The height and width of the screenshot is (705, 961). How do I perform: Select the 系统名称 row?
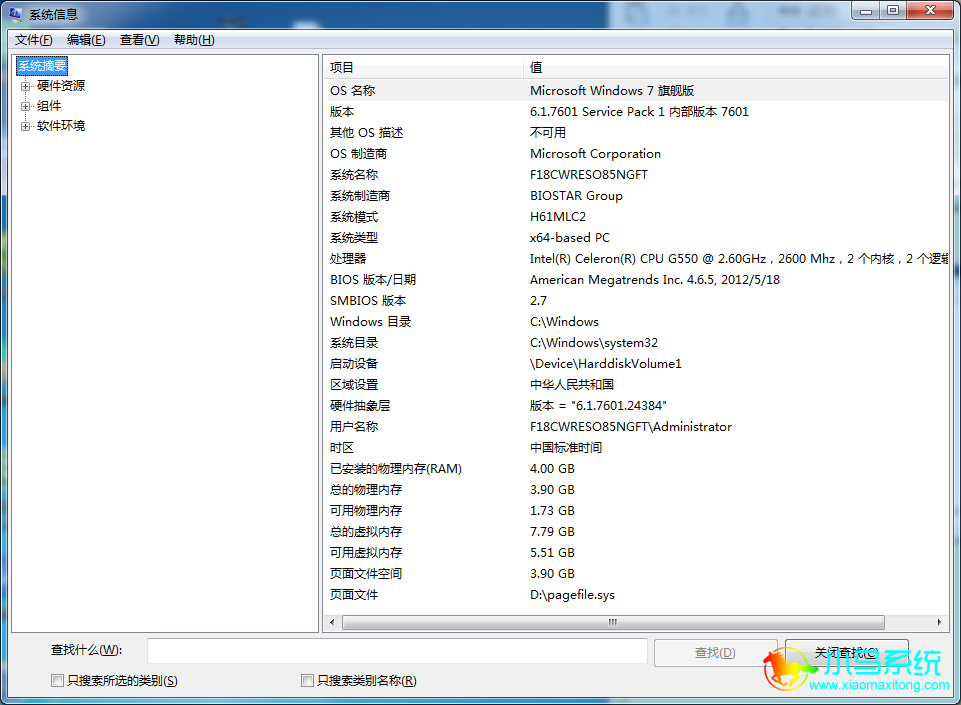coord(636,175)
